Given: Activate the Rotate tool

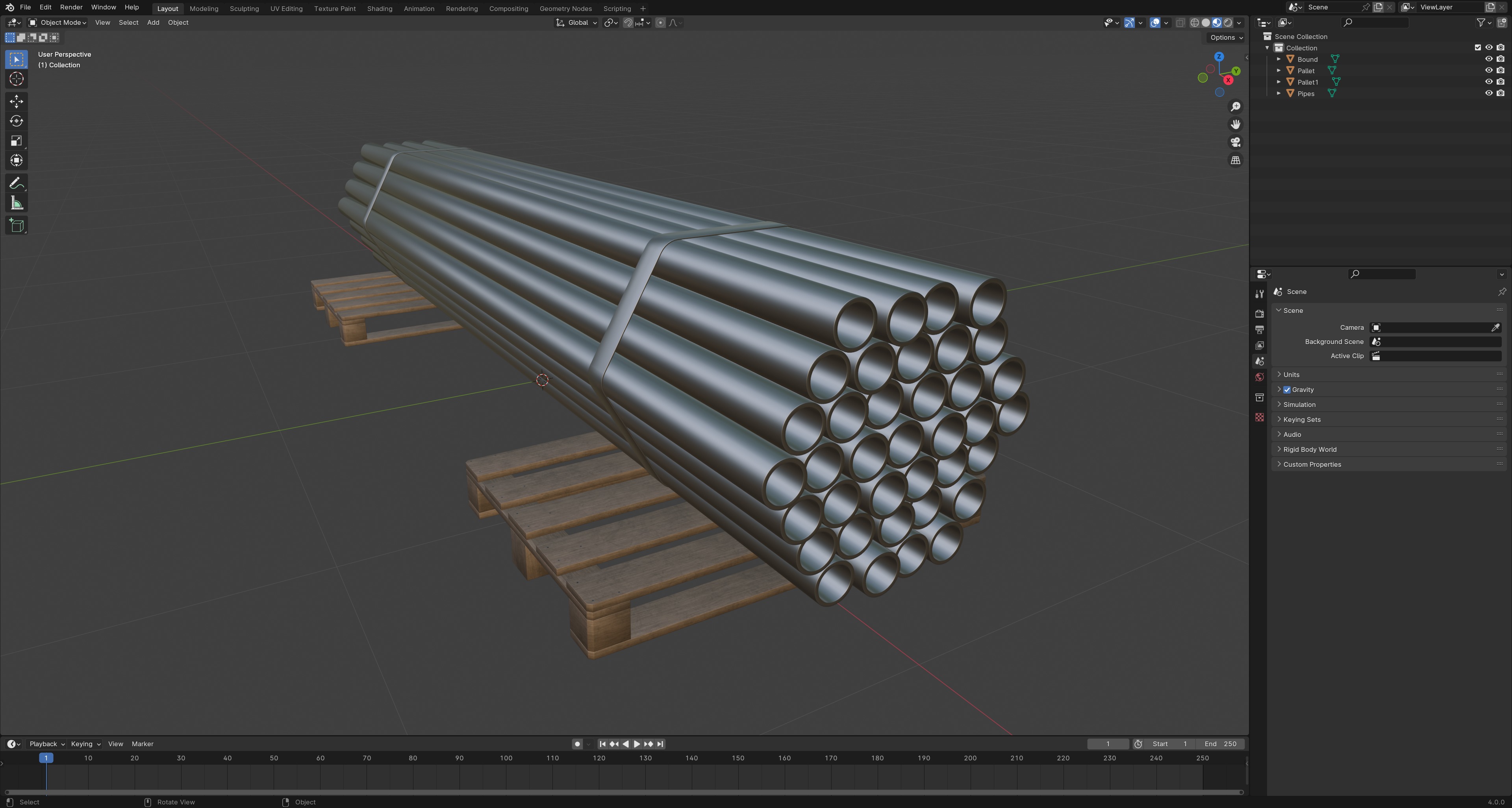Looking at the screenshot, I should tap(17, 121).
